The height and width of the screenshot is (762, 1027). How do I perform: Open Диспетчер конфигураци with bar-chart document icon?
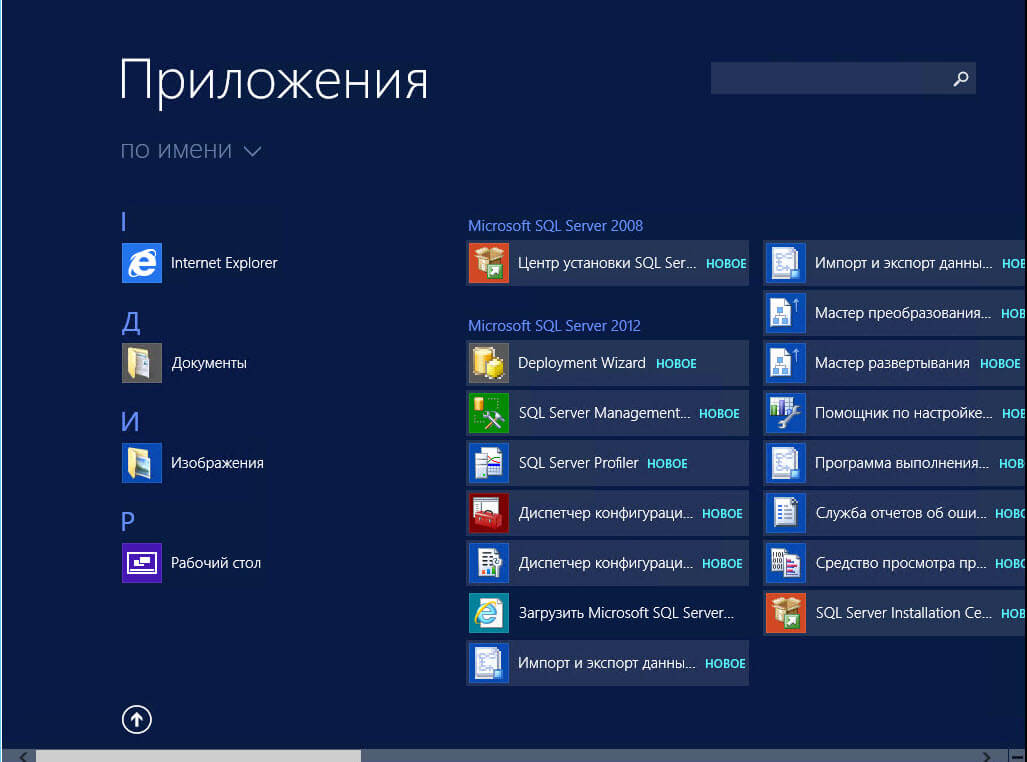point(489,563)
